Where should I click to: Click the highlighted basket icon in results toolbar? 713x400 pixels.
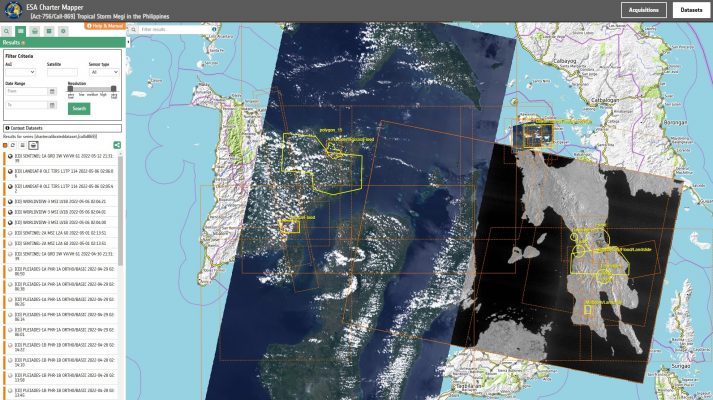coord(33,145)
